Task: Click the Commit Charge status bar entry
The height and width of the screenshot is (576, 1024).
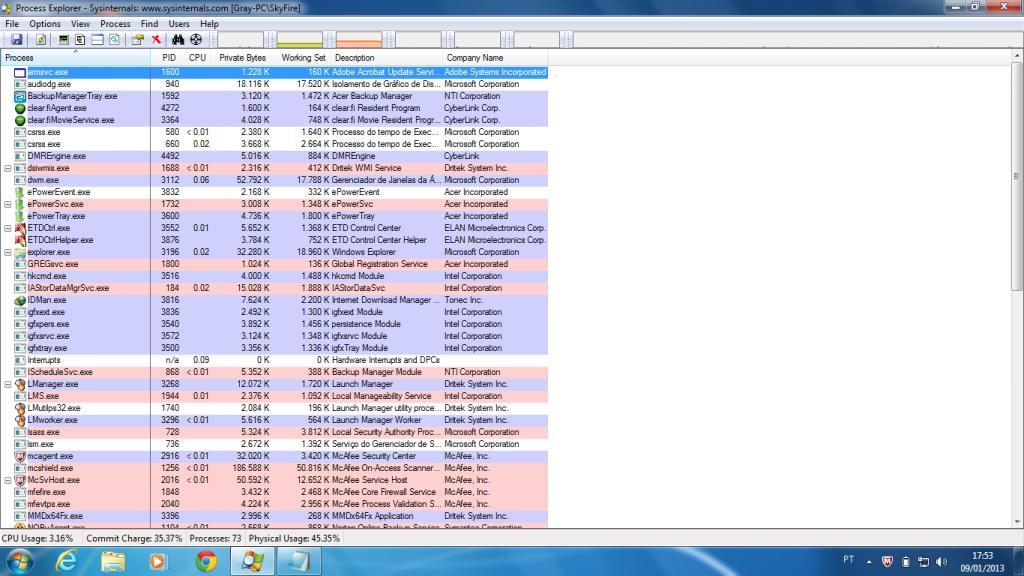Action: point(135,539)
